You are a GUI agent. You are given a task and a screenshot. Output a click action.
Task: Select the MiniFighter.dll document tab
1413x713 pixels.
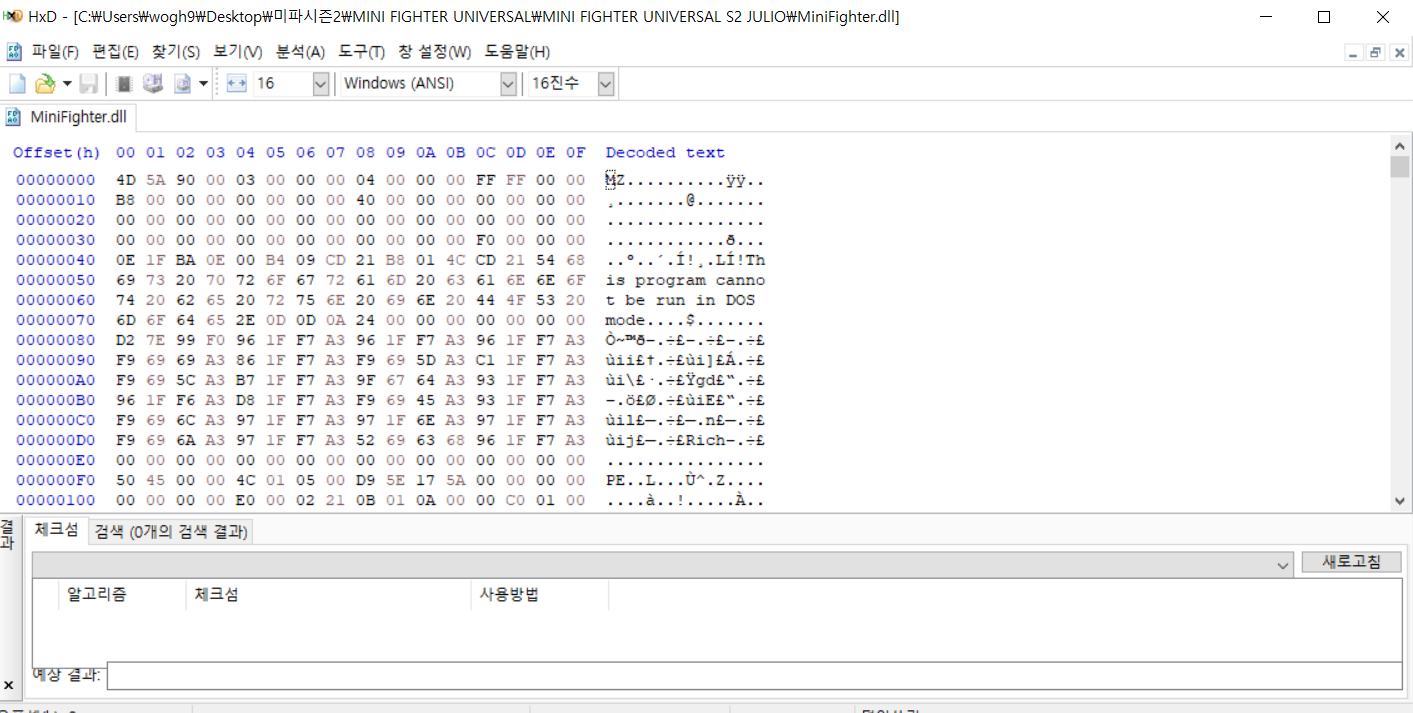click(68, 117)
